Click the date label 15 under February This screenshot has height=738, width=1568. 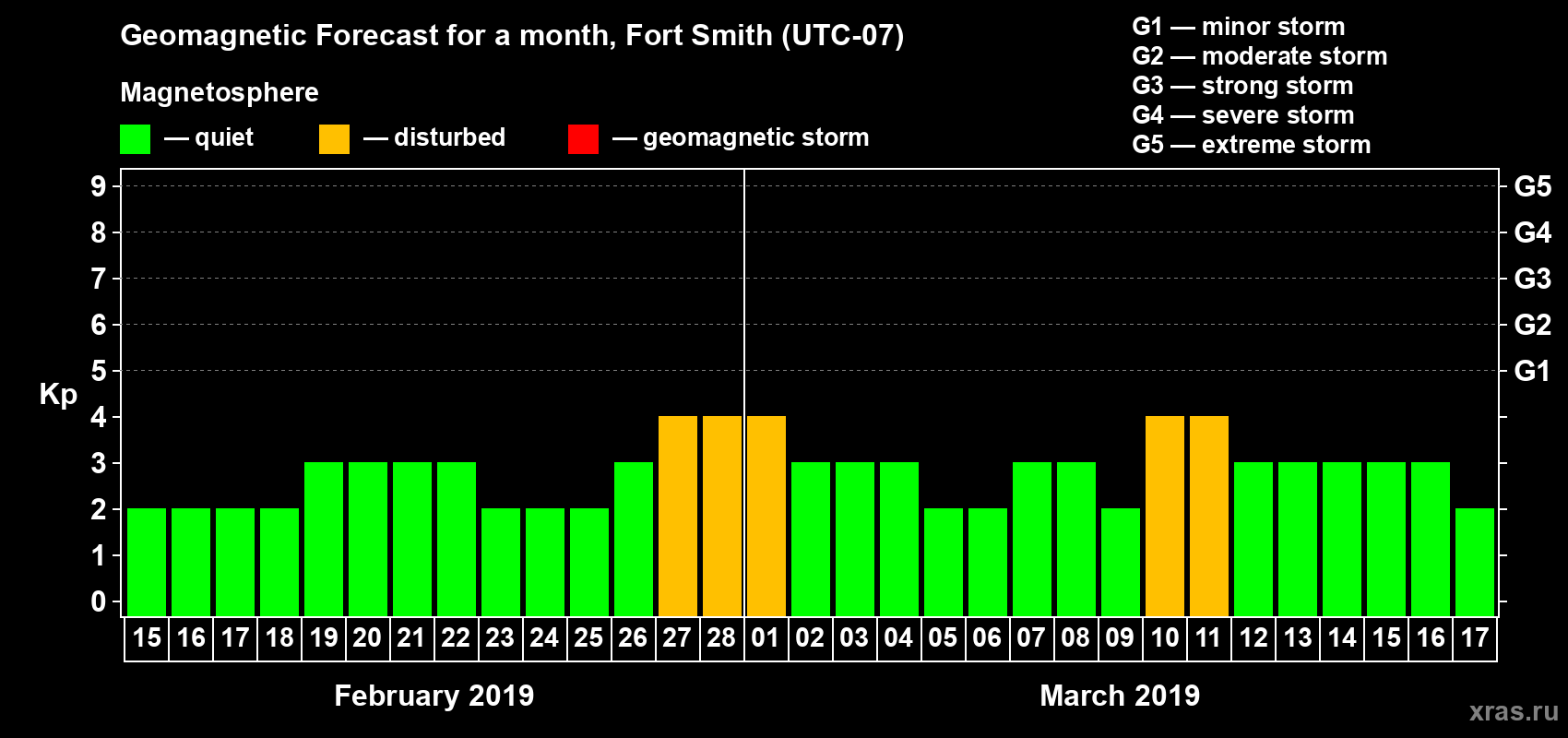[x=147, y=638]
